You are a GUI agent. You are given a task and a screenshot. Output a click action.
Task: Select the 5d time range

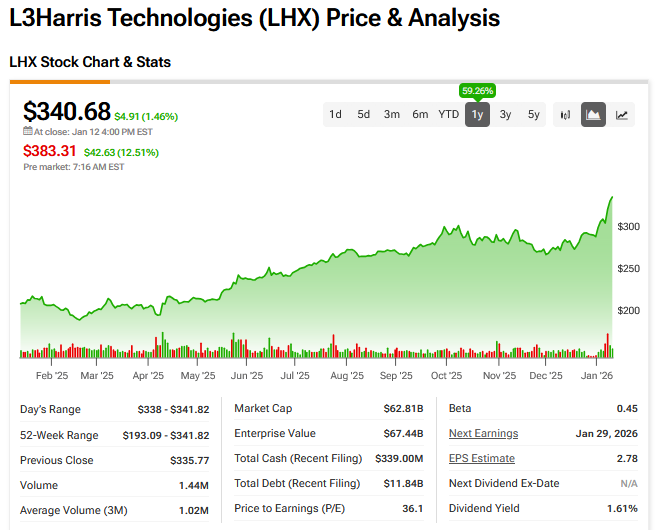pos(364,114)
